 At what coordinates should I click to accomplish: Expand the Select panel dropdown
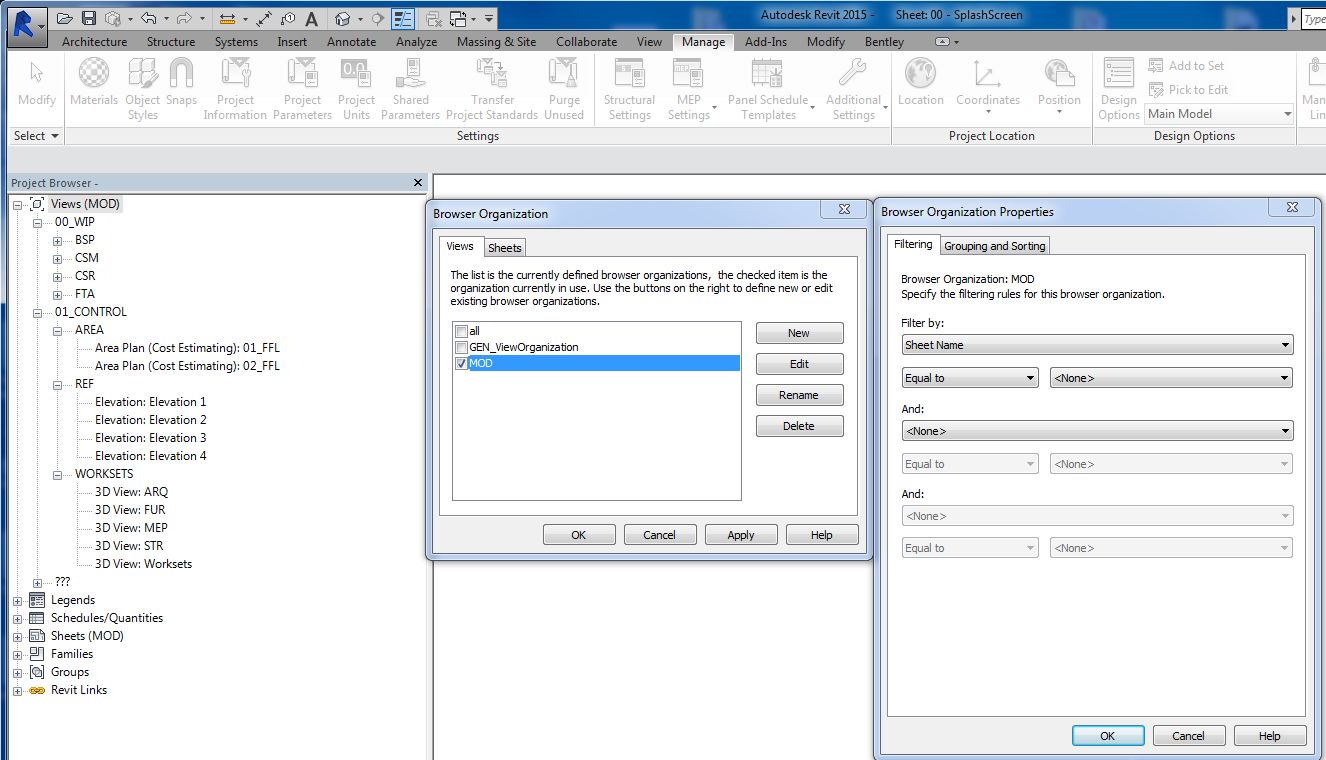37,136
